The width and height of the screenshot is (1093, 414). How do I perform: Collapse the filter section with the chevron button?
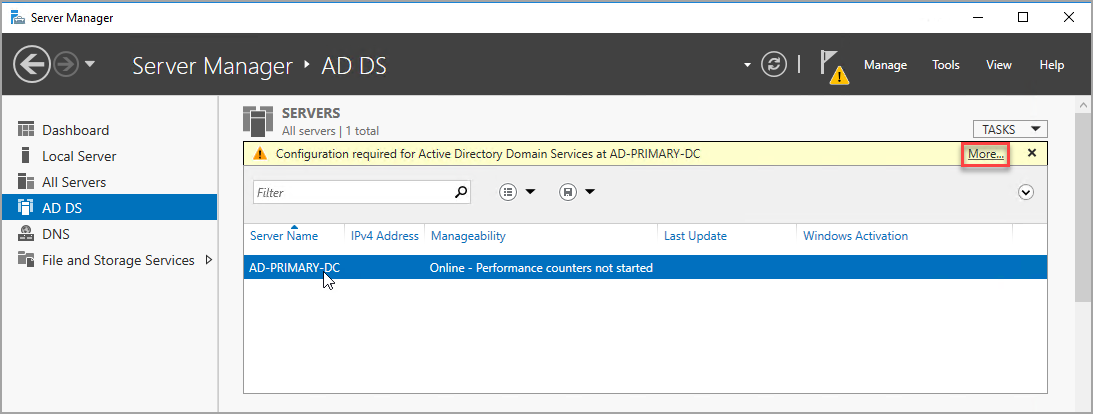click(1025, 192)
